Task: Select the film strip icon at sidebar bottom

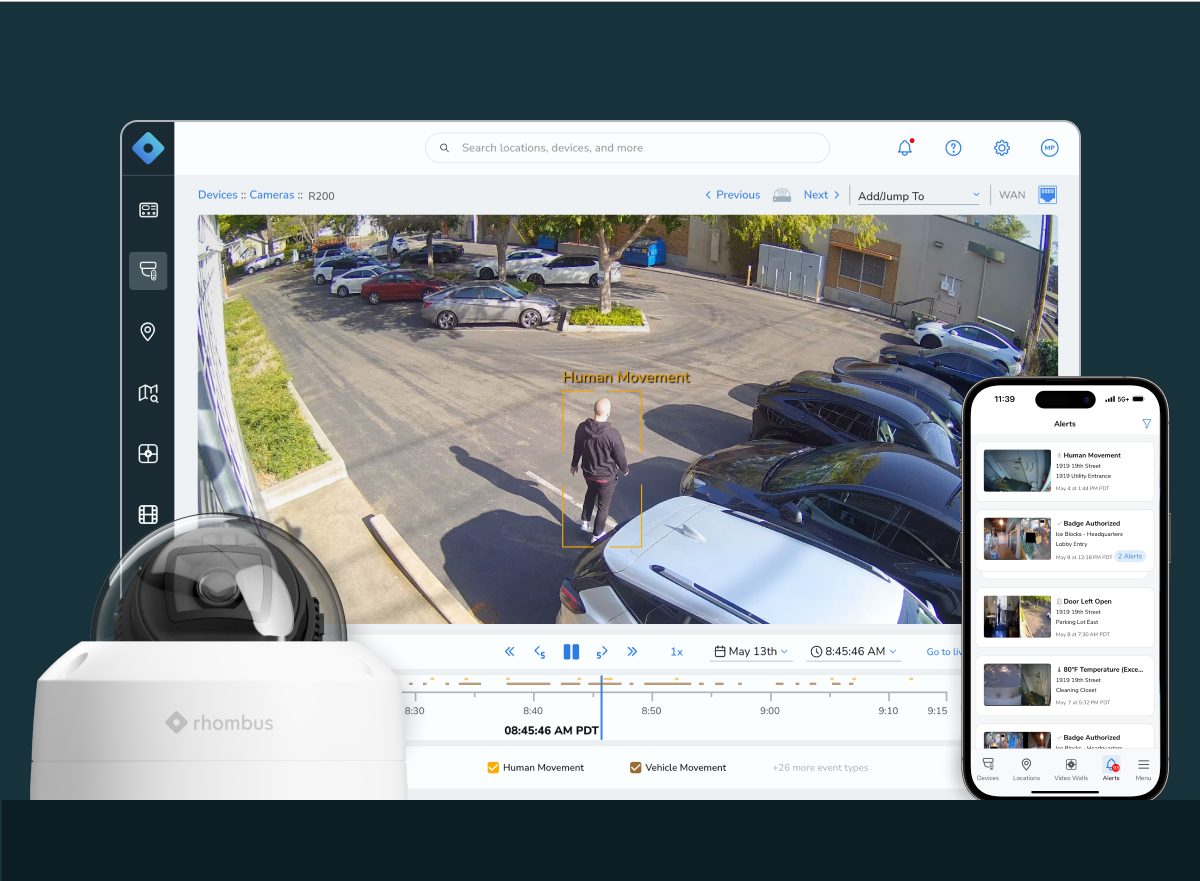Action: pyautogui.click(x=148, y=514)
